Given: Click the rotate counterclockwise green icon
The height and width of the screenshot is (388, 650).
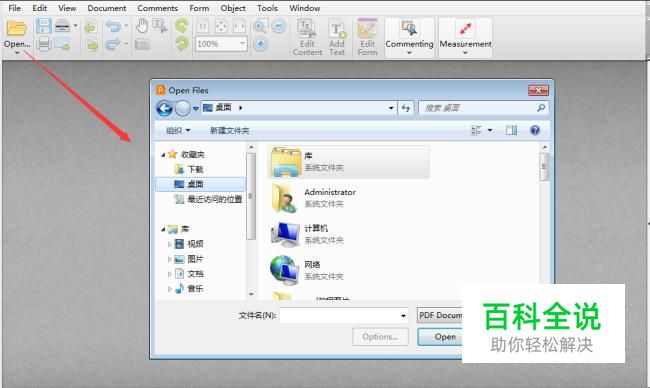Looking at the screenshot, I should [x=182, y=26].
